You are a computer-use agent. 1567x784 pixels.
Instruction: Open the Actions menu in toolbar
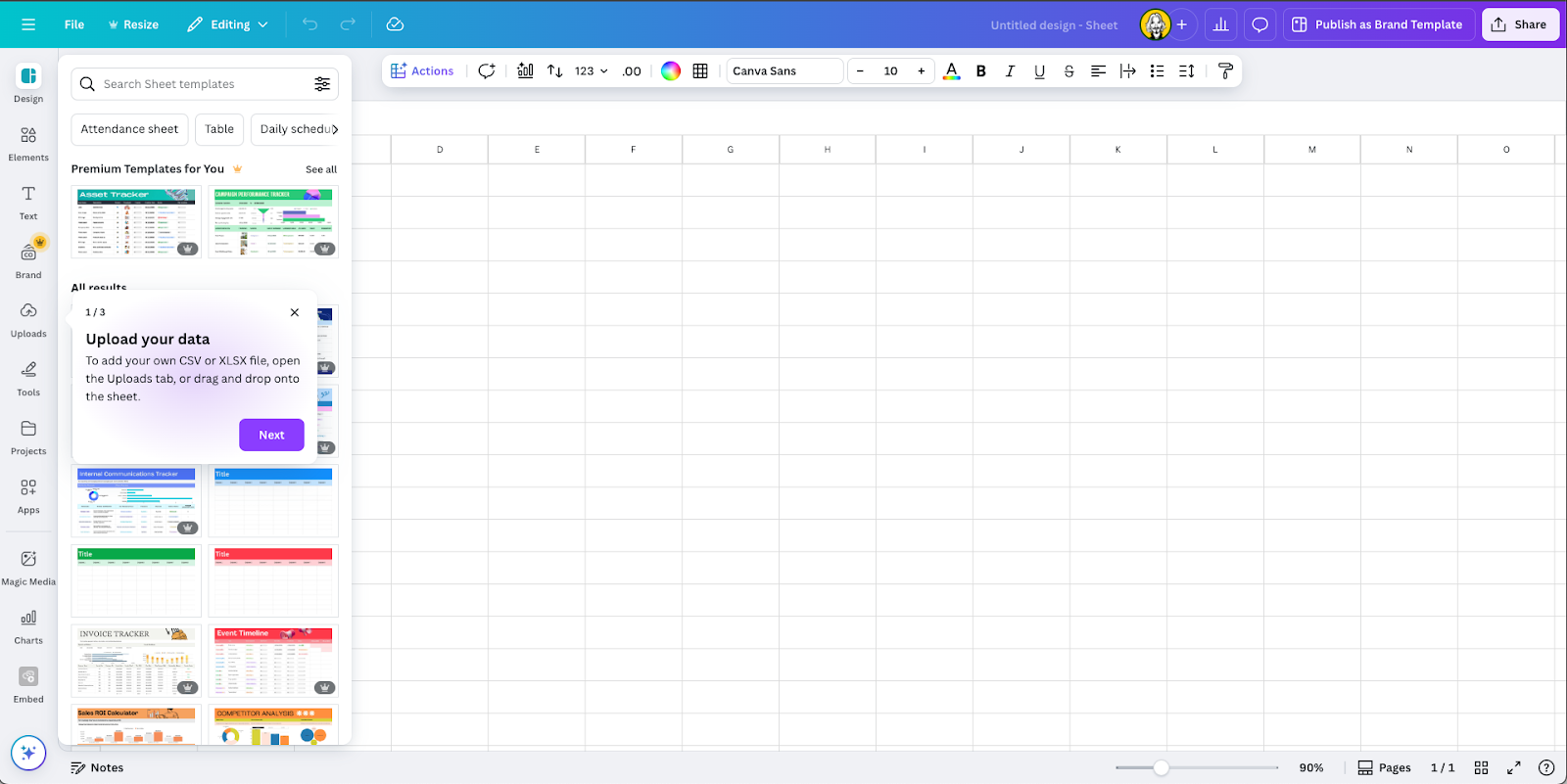(x=422, y=71)
